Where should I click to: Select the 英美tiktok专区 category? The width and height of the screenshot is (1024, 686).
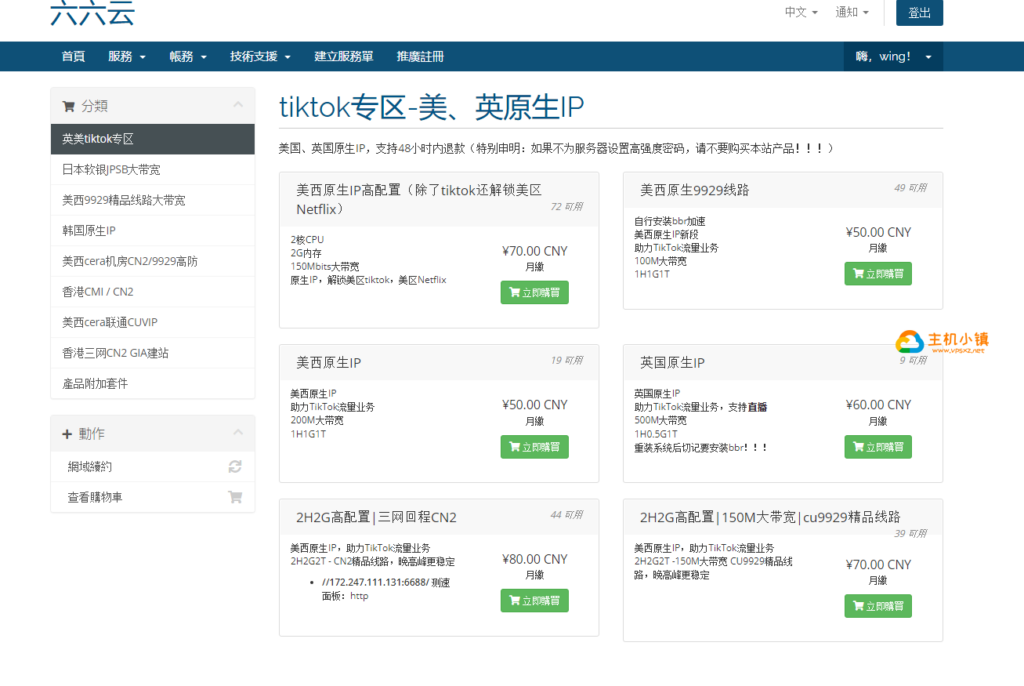(x=153, y=139)
